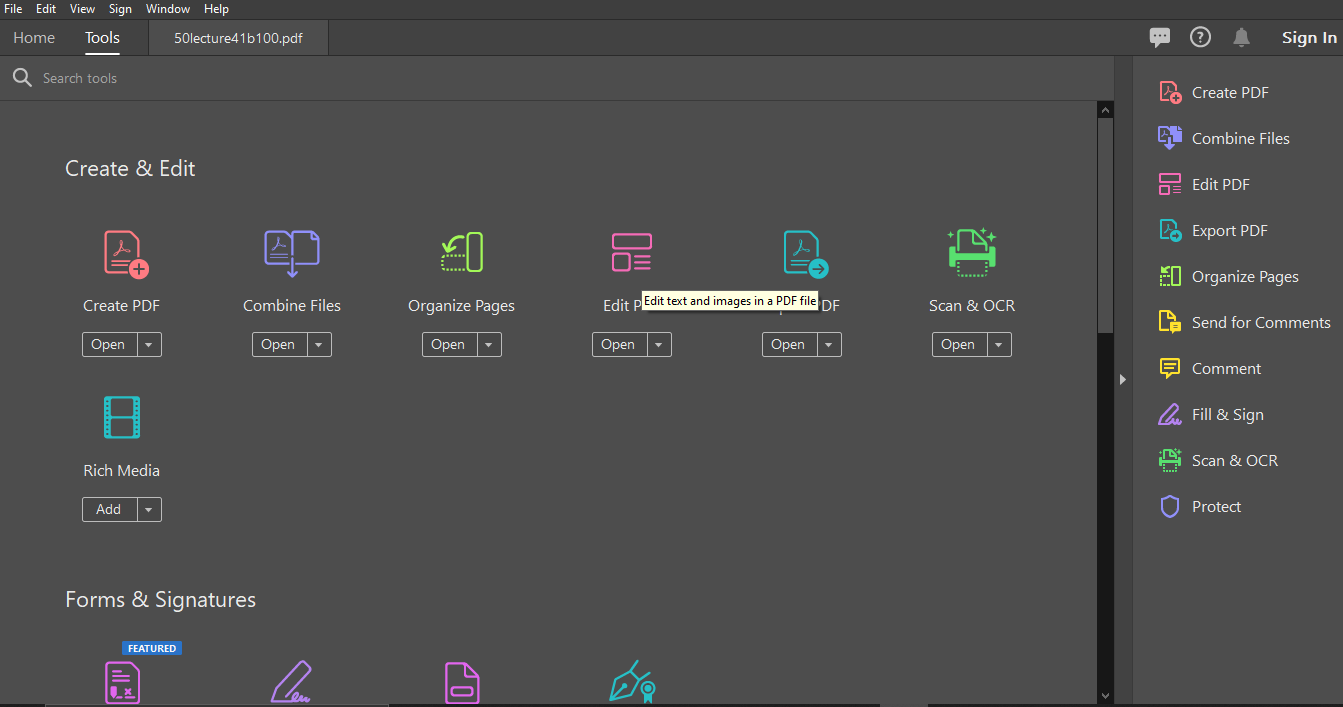Click the scroll-up arrow of the tools list scrollbar
The width and height of the screenshot is (1343, 707).
tap(1105, 109)
